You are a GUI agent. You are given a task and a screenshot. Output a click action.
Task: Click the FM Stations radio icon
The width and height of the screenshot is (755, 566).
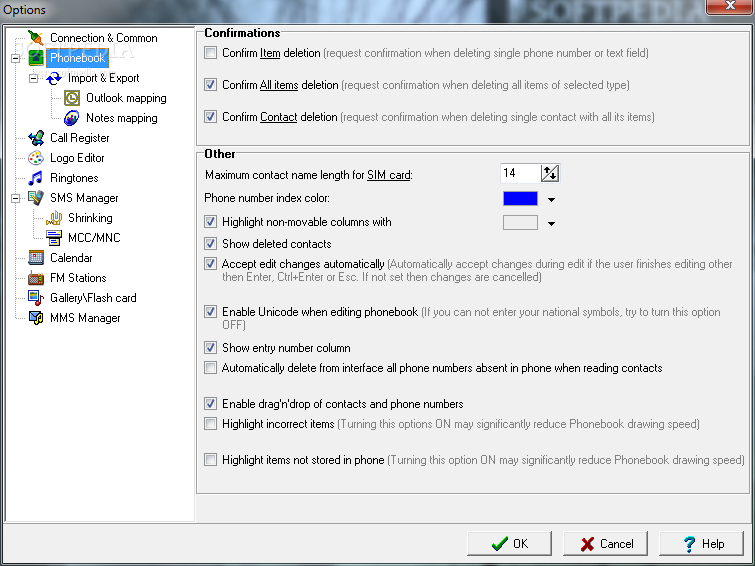coord(36,278)
